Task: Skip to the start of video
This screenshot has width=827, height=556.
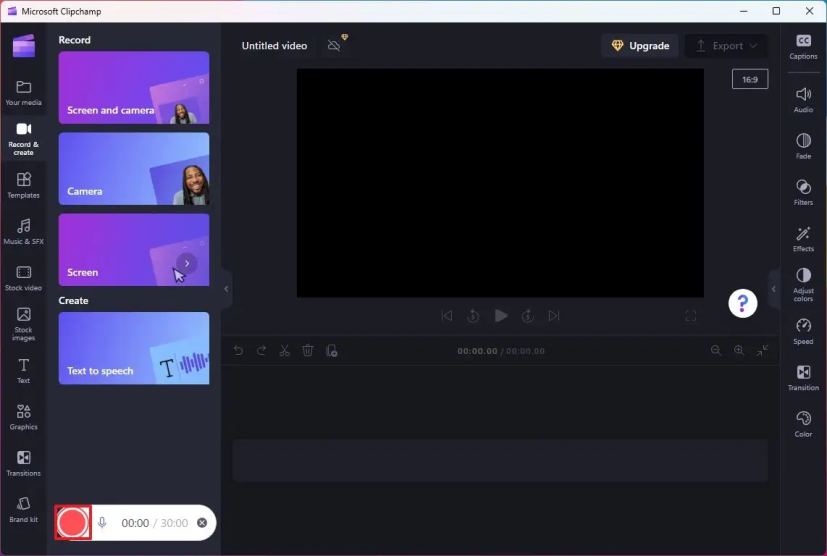Action: pyautogui.click(x=447, y=316)
